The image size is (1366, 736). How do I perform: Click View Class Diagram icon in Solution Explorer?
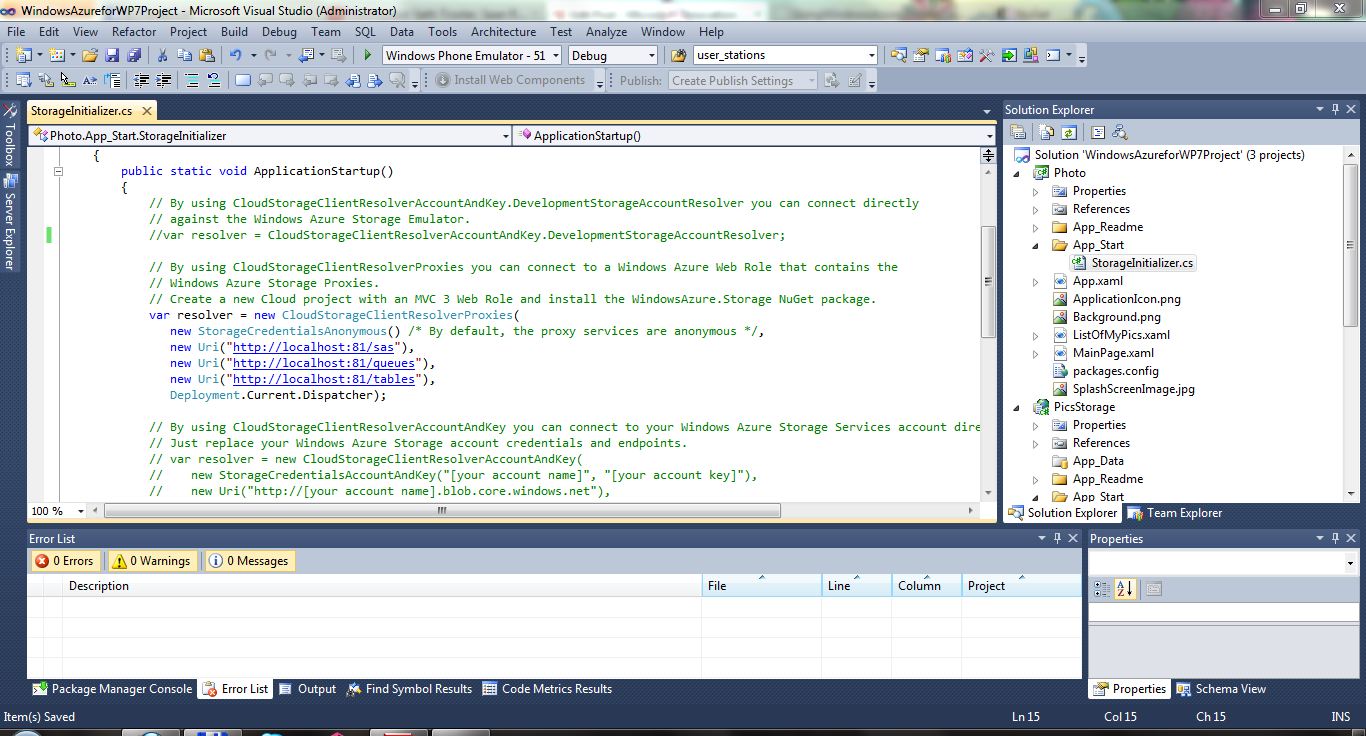coord(1119,132)
